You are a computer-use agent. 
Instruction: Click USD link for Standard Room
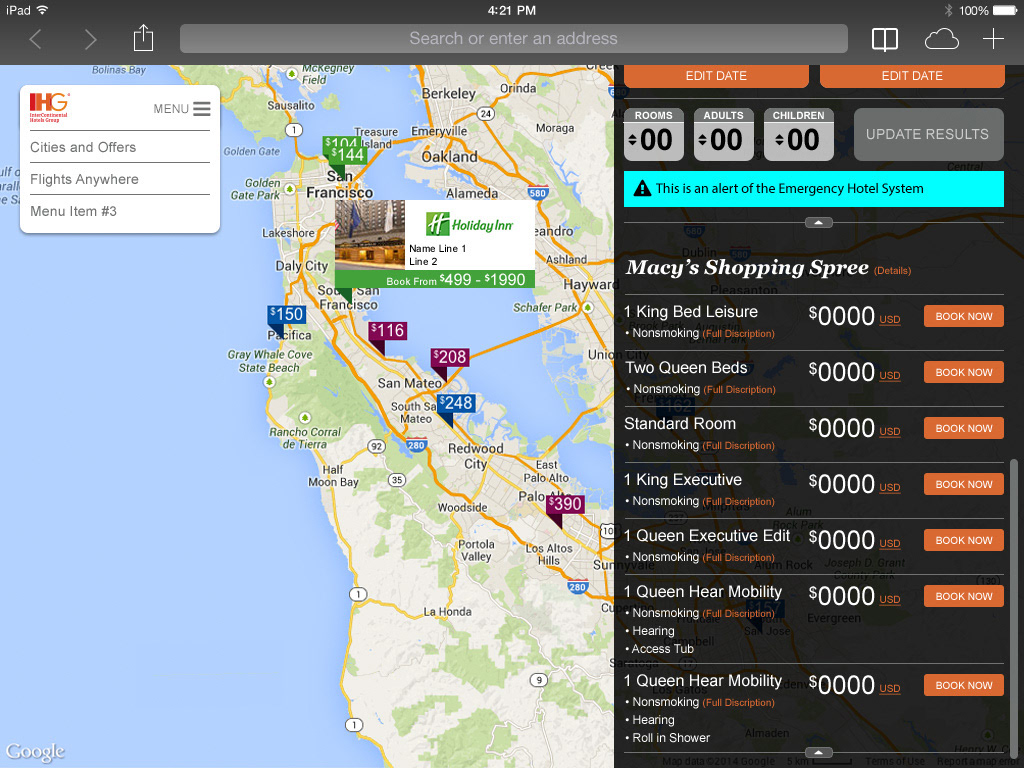889,432
